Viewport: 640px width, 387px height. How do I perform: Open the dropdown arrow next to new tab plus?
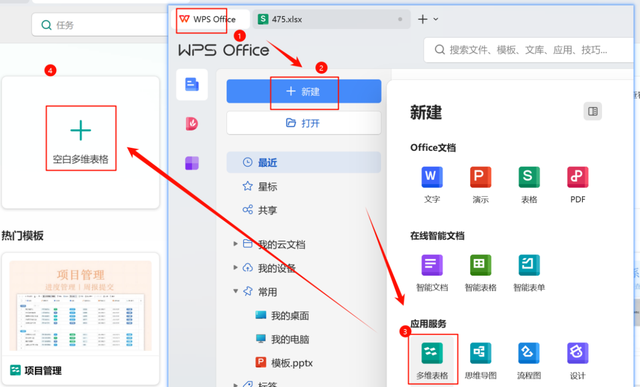point(436,19)
